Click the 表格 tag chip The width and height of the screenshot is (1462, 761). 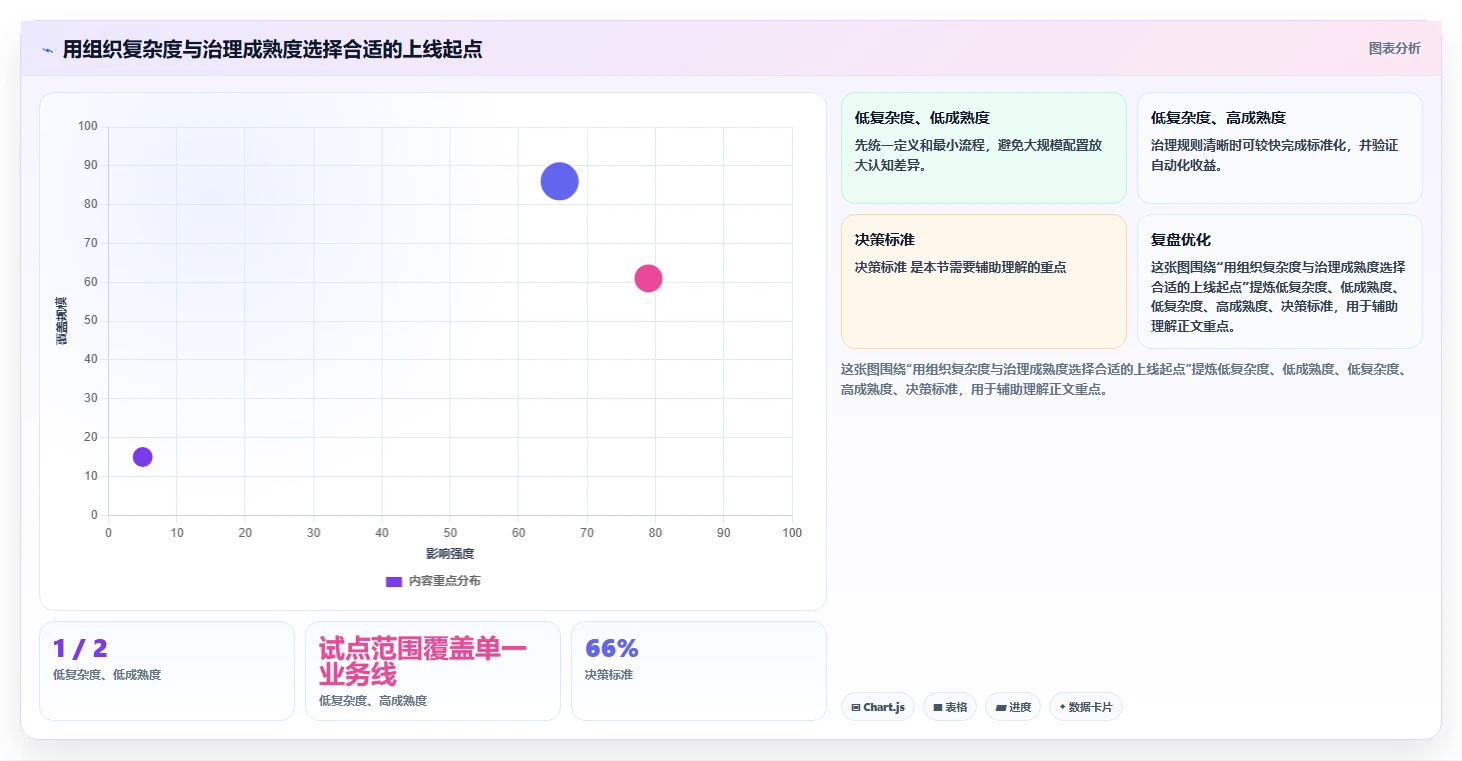[x=950, y=707]
